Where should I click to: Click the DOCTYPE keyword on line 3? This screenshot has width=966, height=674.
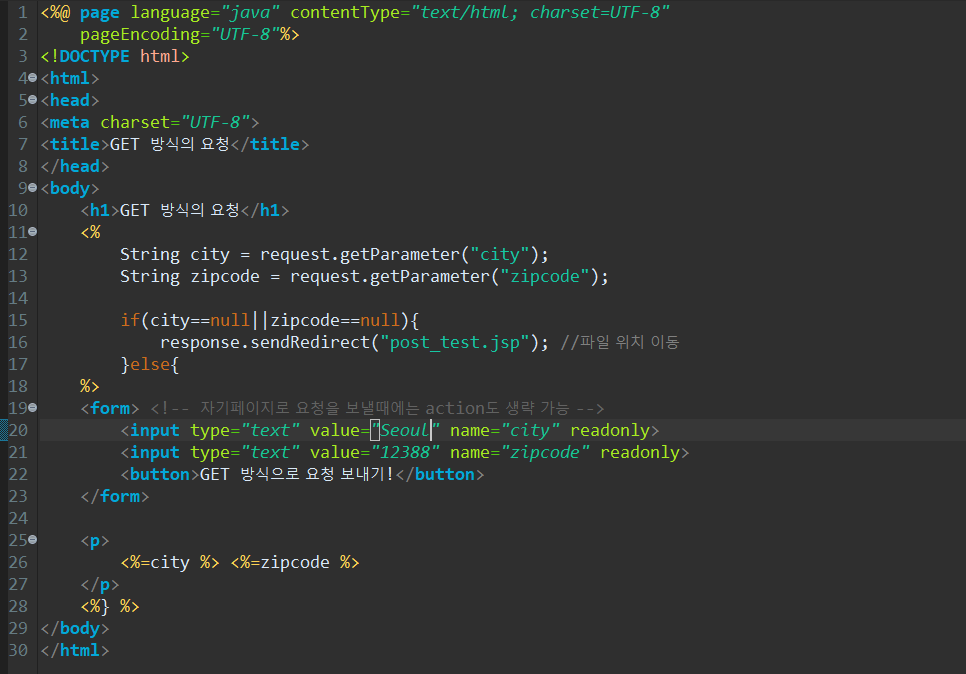coord(95,56)
